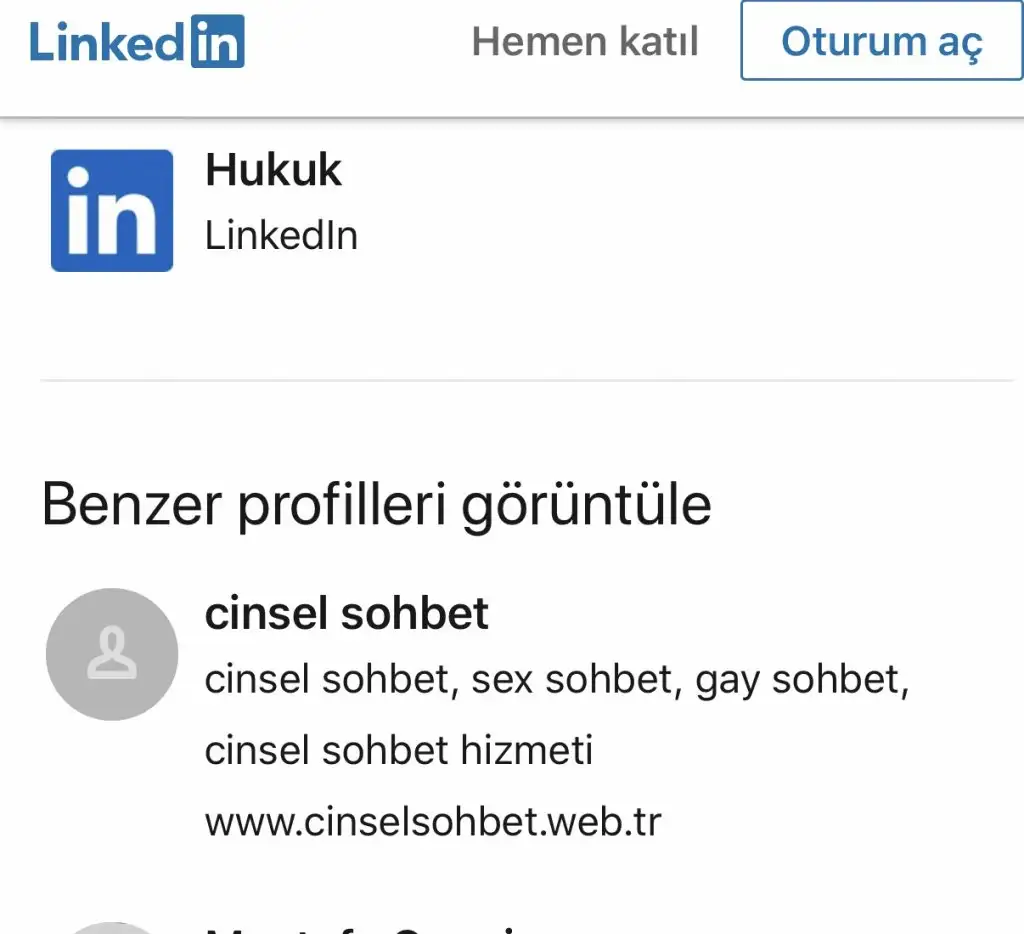Click the "LinkedIn" subtitle under Hukuk

281,236
